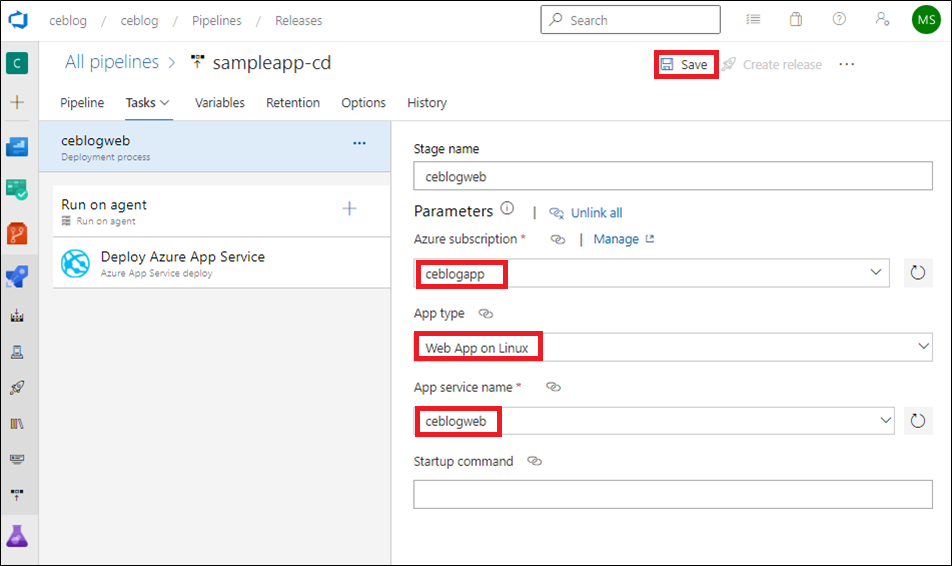Image resolution: width=952 pixels, height=566 pixels.
Task: Open the Help question mark icon
Action: (x=839, y=19)
